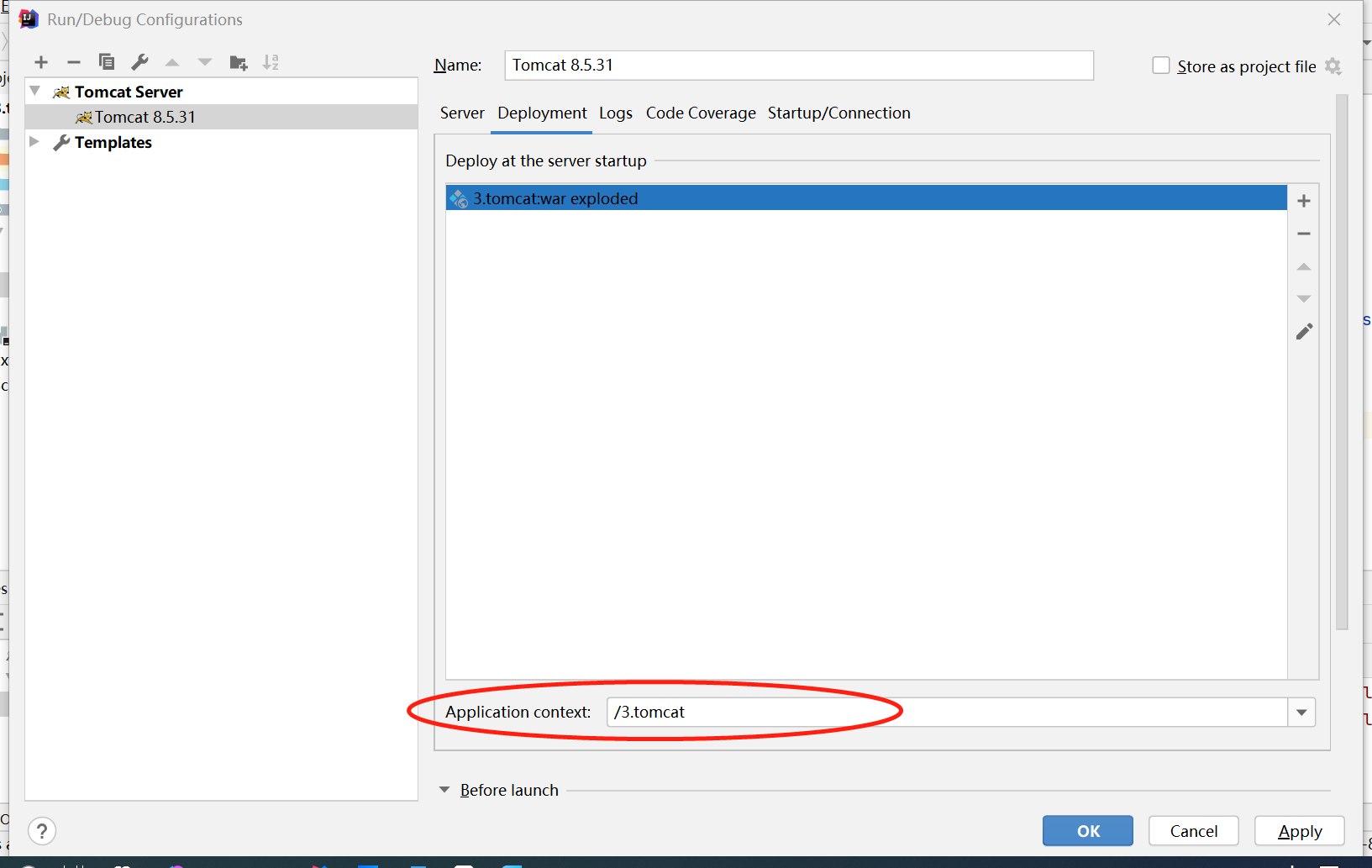The image size is (1372, 868).
Task: Confirm with the OK button
Action: [1088, 831]
